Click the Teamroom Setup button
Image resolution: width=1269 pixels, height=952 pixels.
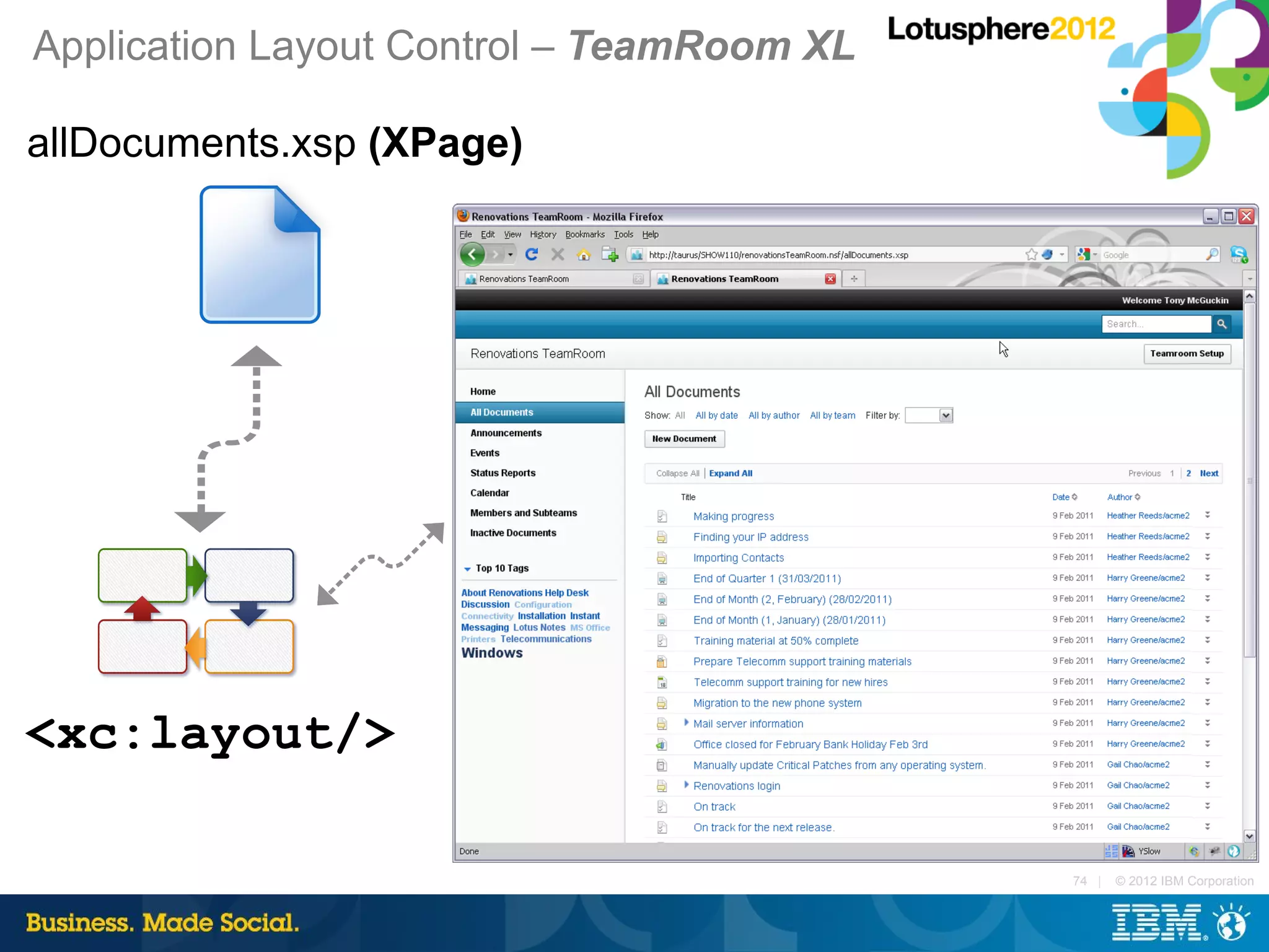1187,354
